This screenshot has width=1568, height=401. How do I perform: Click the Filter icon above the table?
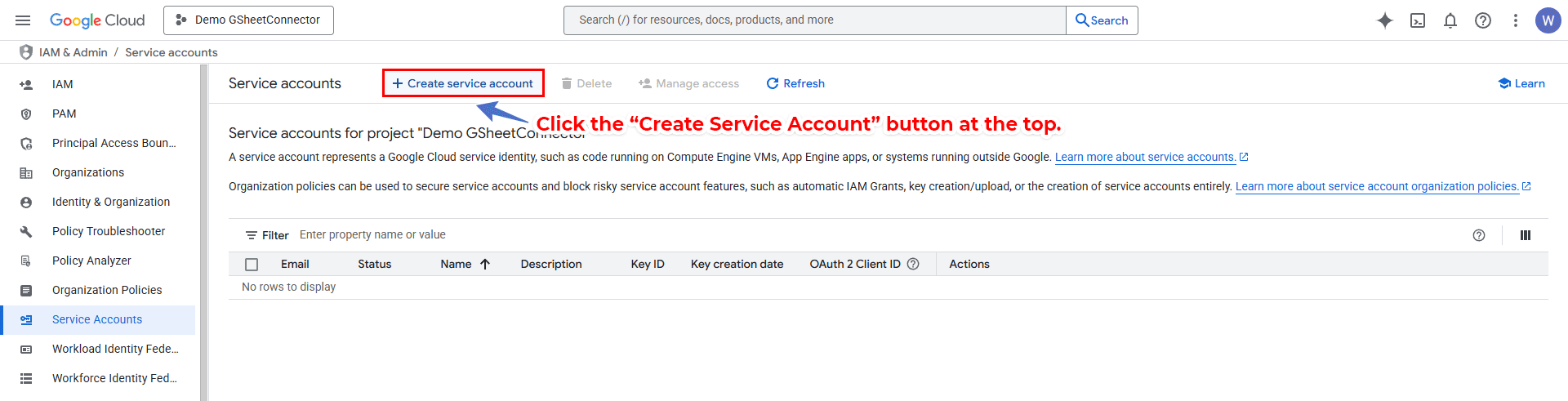pos(252,235)
